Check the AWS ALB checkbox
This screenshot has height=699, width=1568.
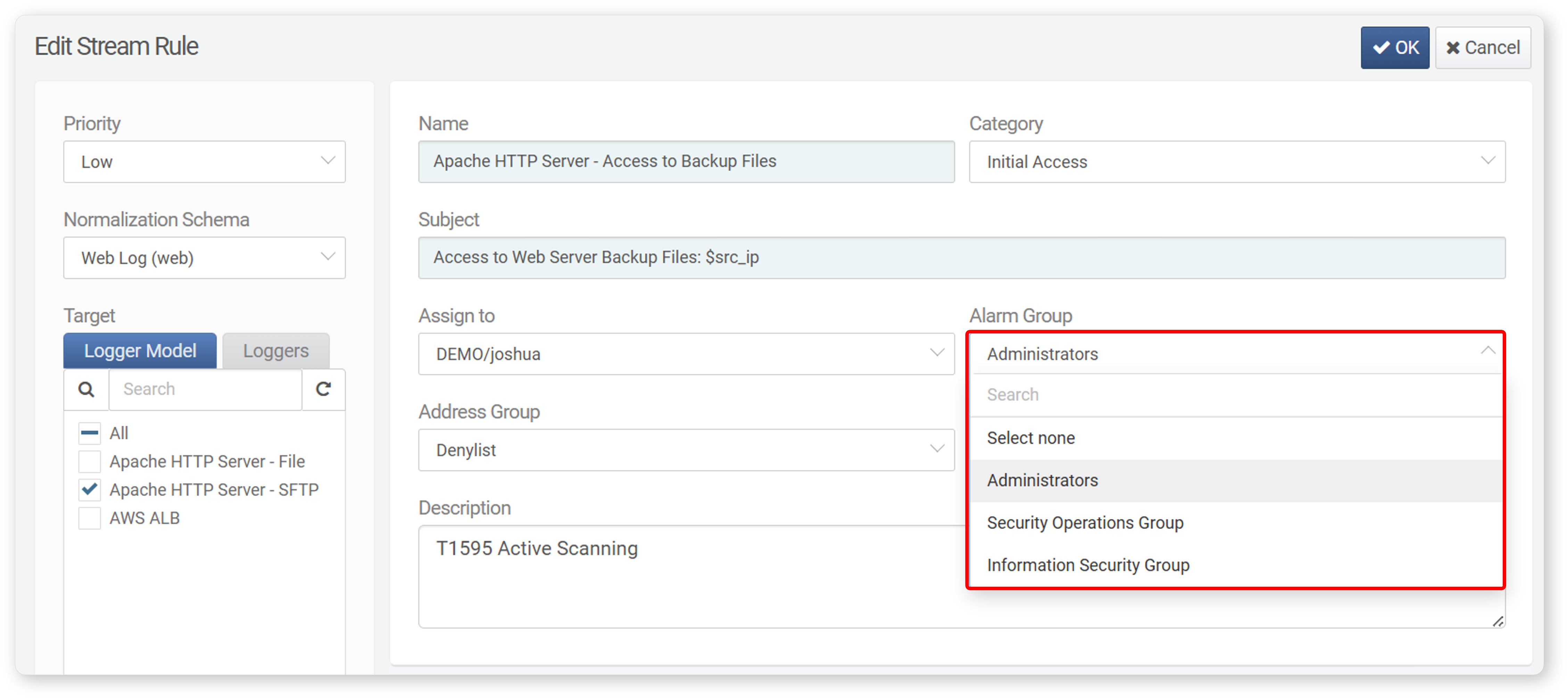(x=90, y=518)
